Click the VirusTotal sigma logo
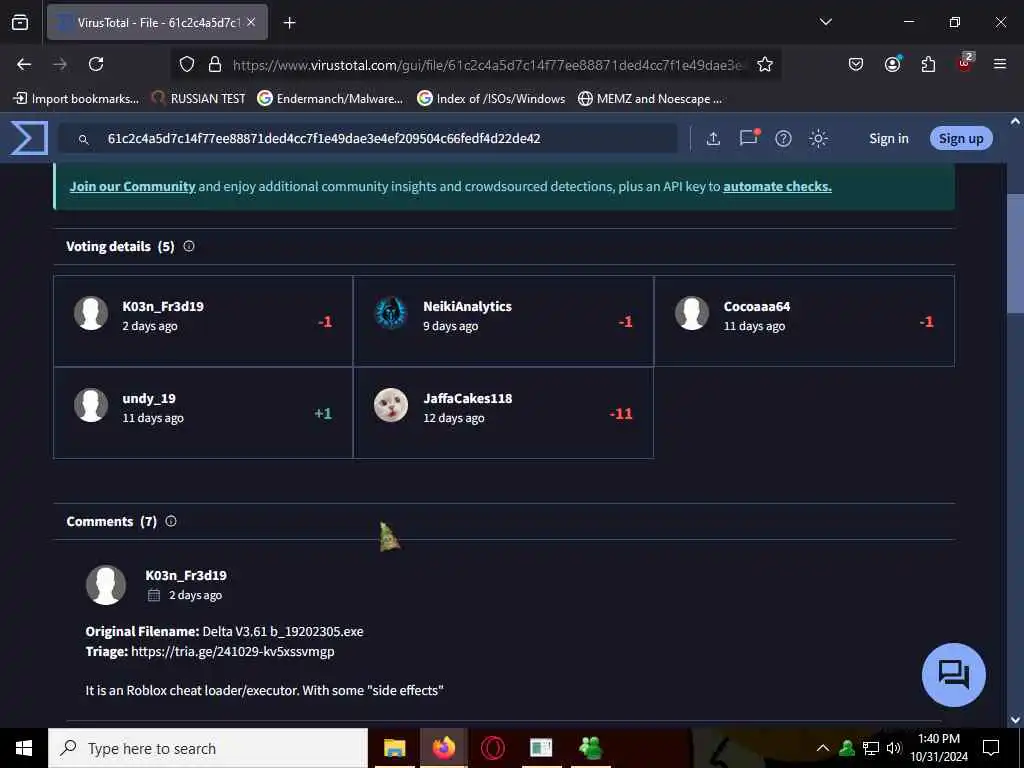The image size is (1024, 768). coord(29,138)
